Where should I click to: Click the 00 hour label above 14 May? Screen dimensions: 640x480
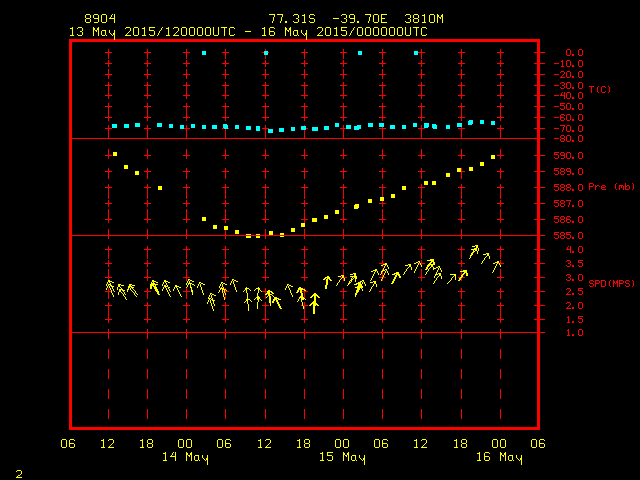click(x=185, y=444)
